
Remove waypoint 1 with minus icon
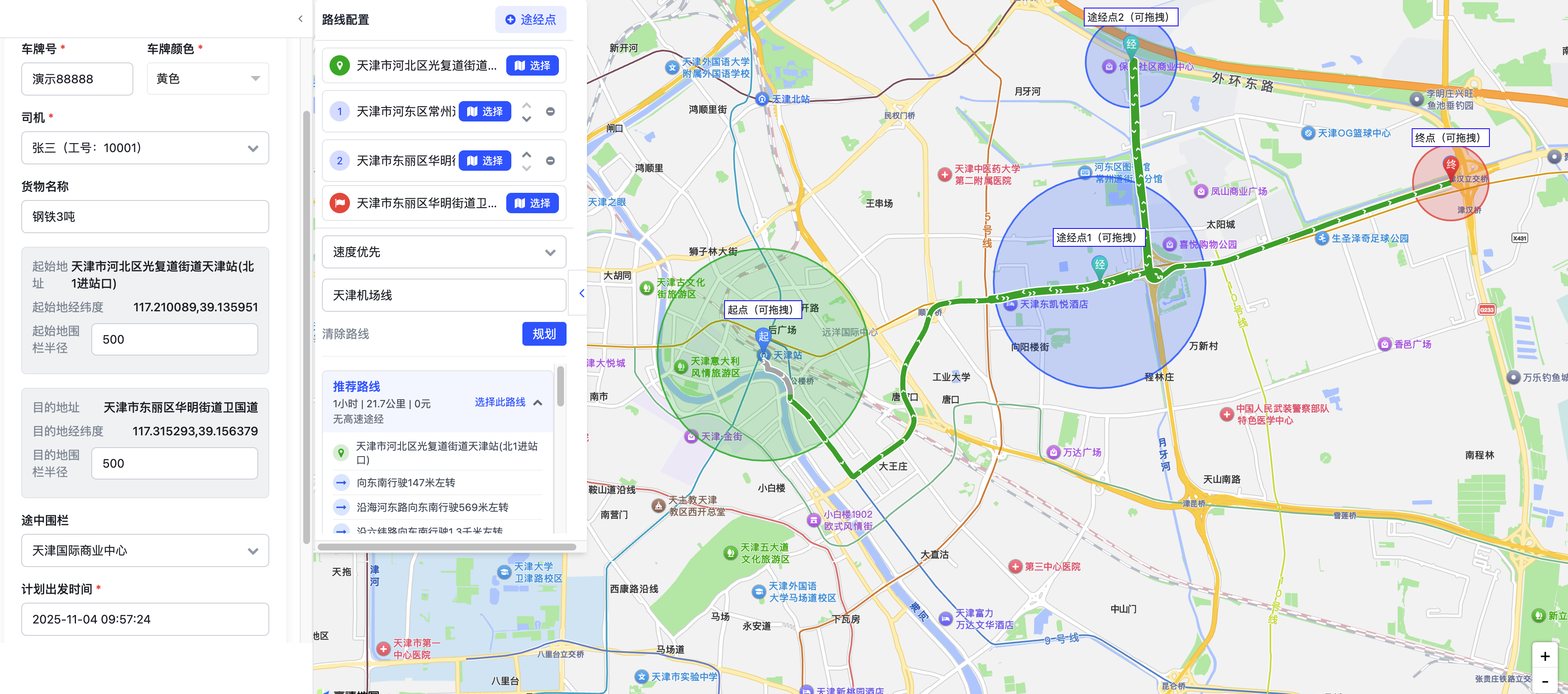click(550, 111)
